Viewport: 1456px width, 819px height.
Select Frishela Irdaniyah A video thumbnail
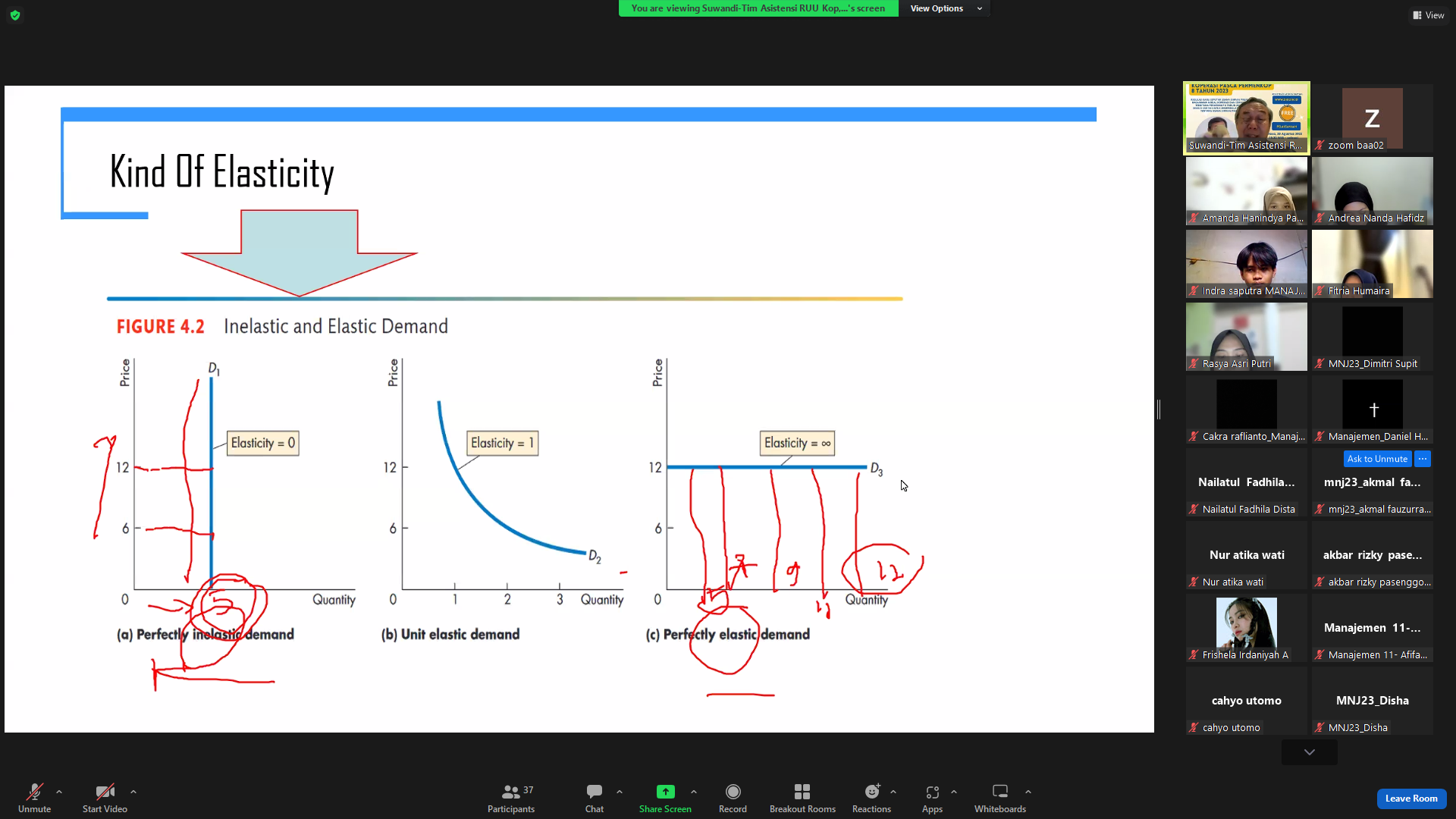(x=1247, y=628)
